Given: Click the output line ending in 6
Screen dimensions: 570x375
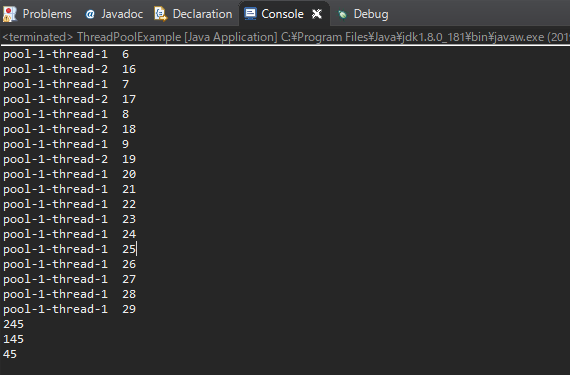Looking at the screenshot, I should pyautogui.click(x=66, y=54).
